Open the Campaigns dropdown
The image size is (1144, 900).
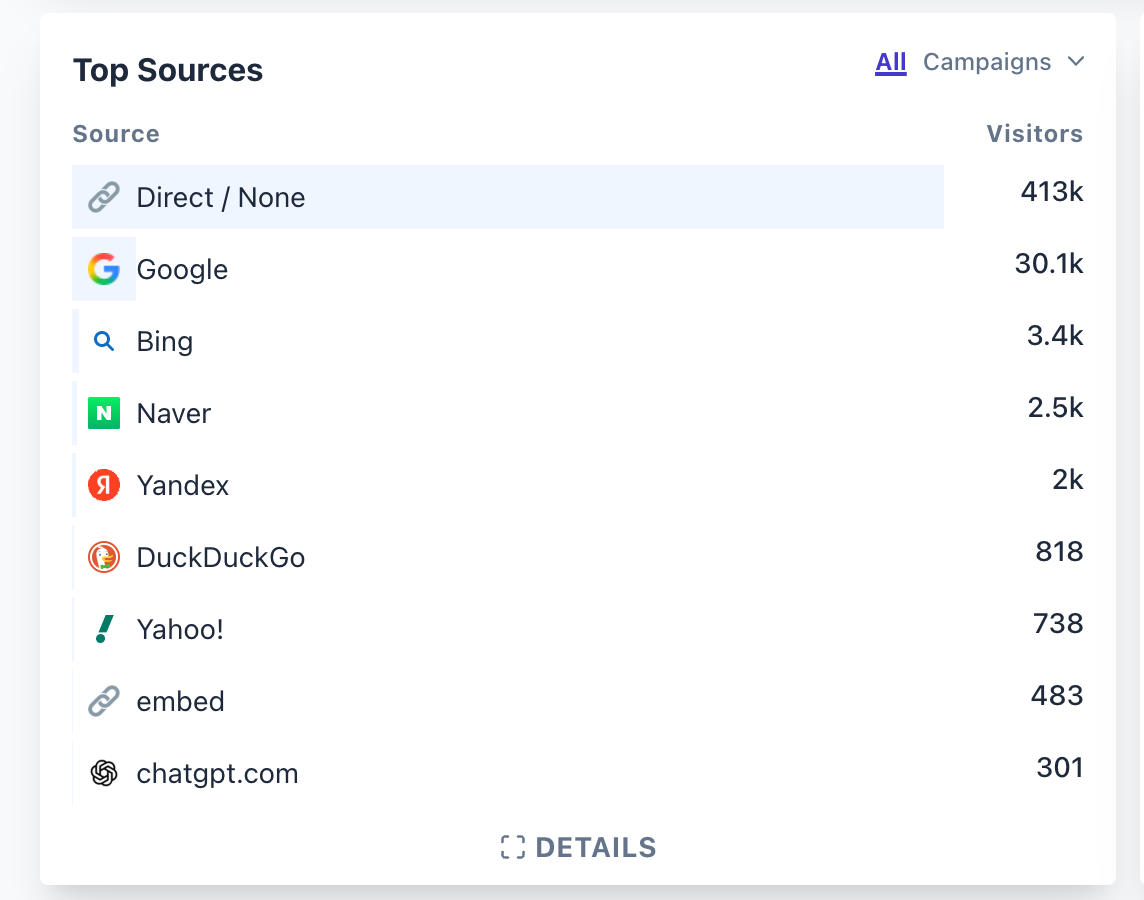tap(986, 62)
